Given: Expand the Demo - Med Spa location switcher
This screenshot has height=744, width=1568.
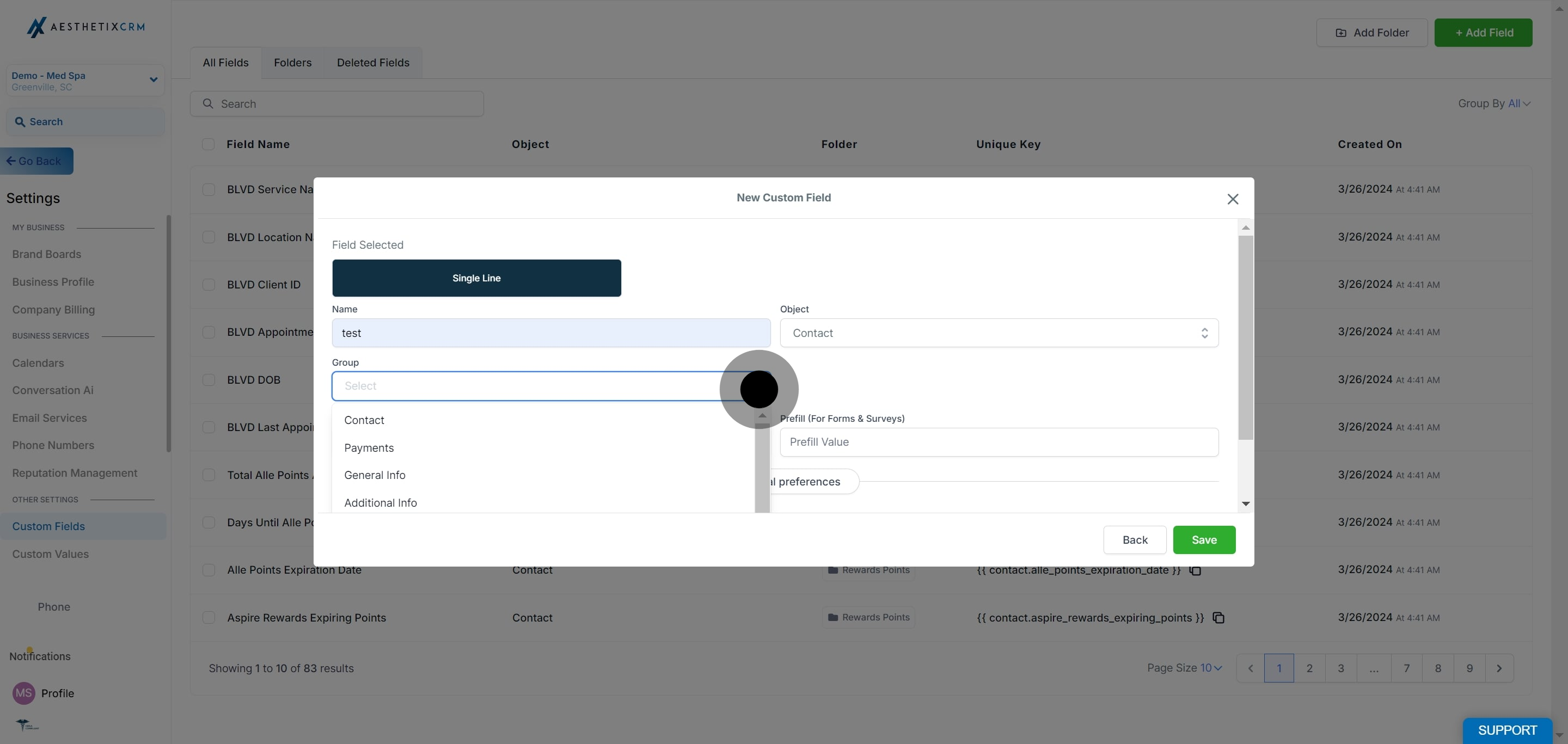Looking at the screenshot, I should [x=154, y=79].
